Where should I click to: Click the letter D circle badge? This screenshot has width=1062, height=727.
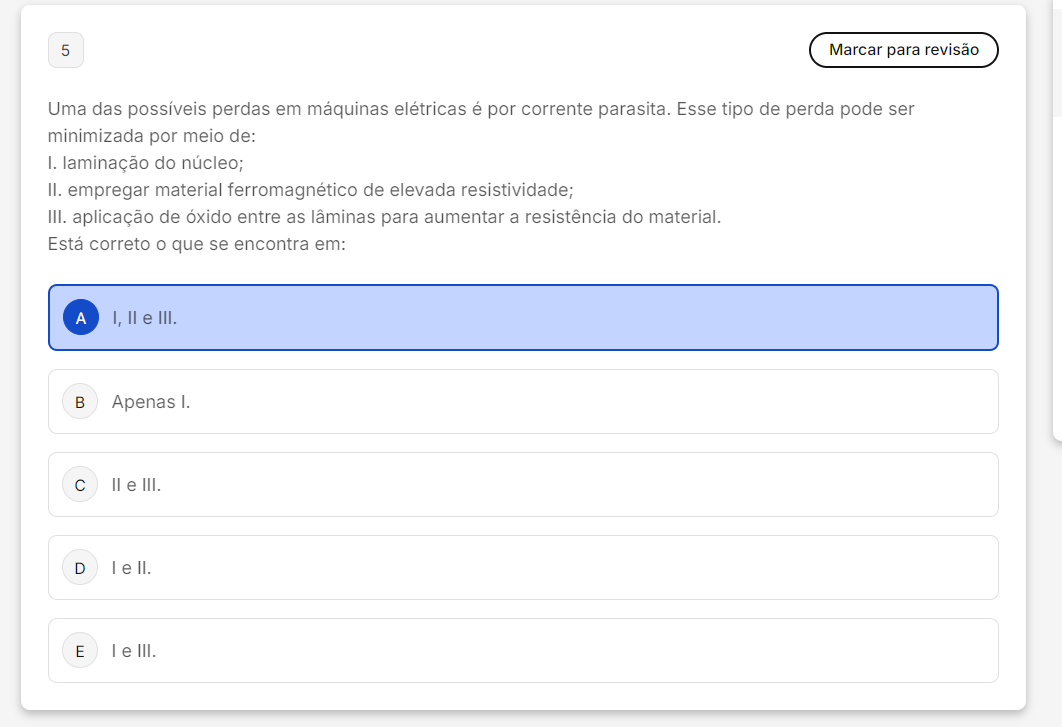pos(80,568)
